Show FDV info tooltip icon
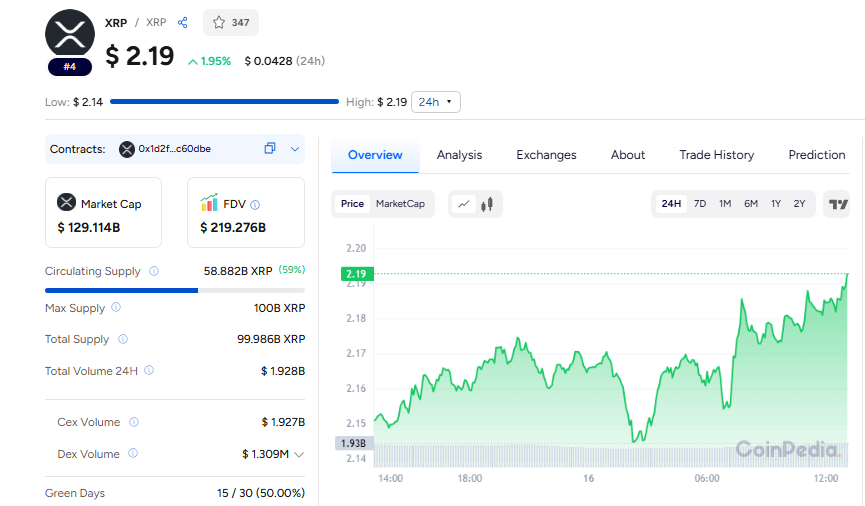The image size is (865, 506). (x=255, y=205)
